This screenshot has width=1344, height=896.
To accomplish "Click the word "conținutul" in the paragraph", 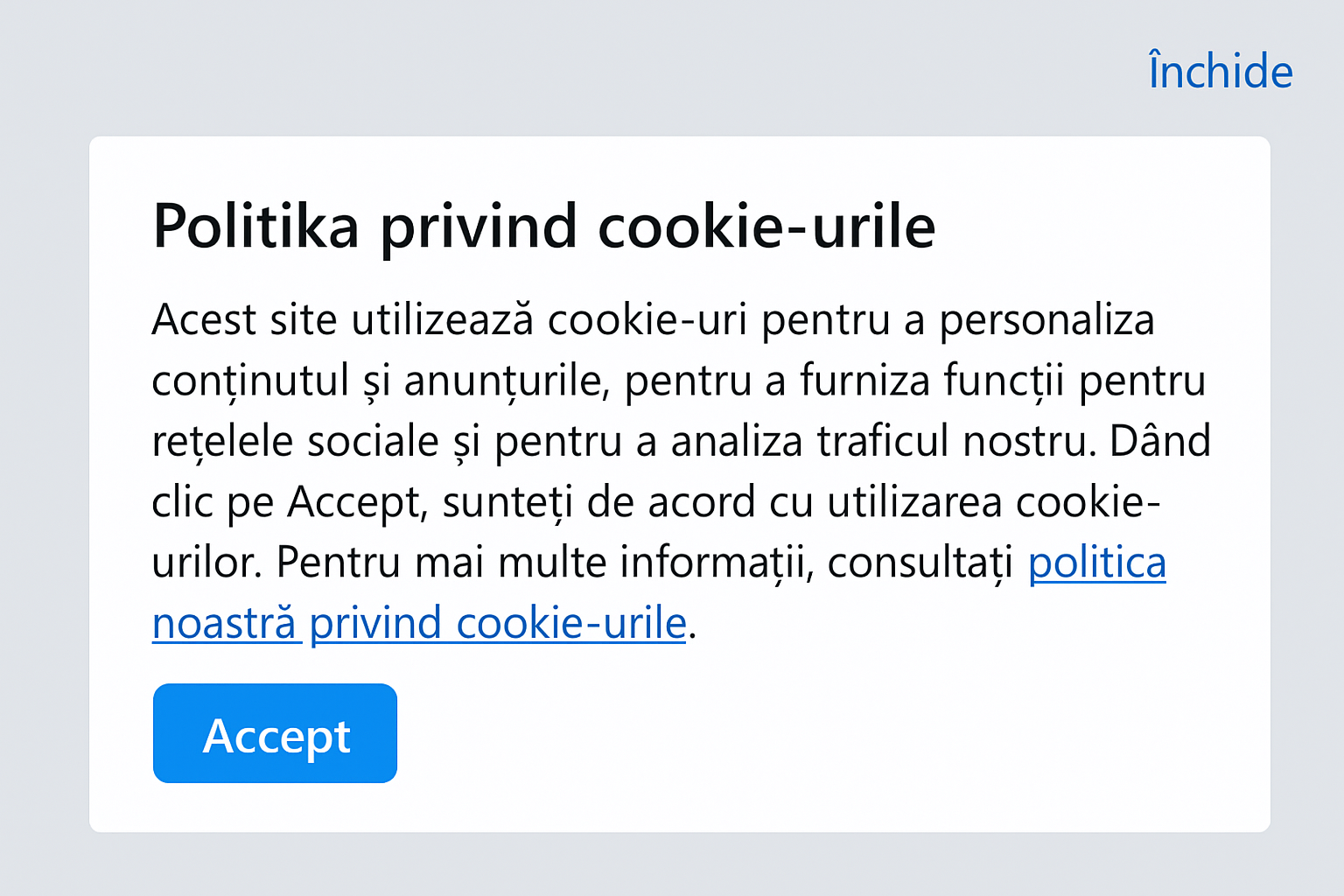I will pyautogui.click(x=250, y=381).
